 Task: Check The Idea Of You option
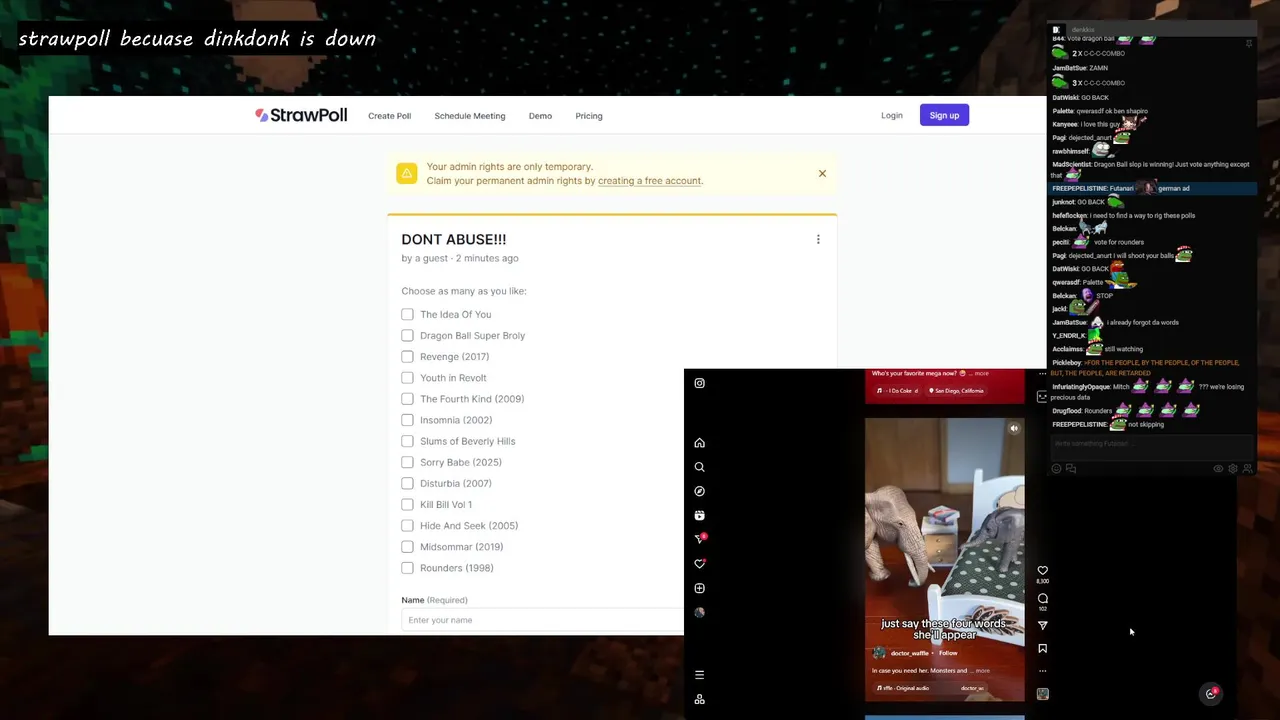[407, 314]
